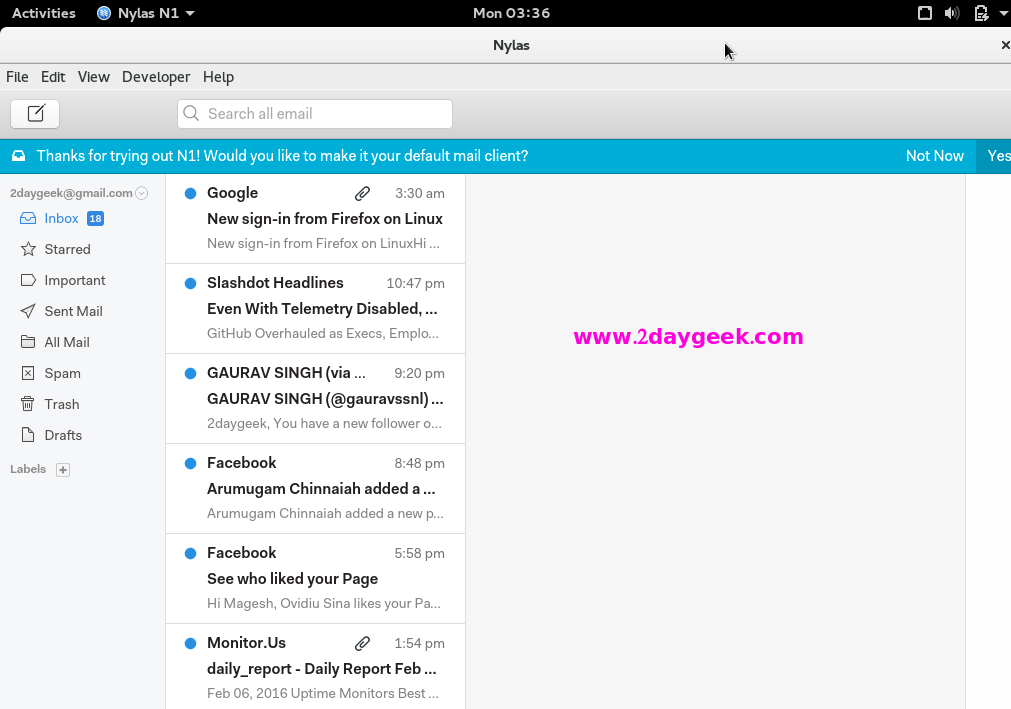Add a new label with plus icon
This screenshot has height=709, width=1011.
click(63, 470)
